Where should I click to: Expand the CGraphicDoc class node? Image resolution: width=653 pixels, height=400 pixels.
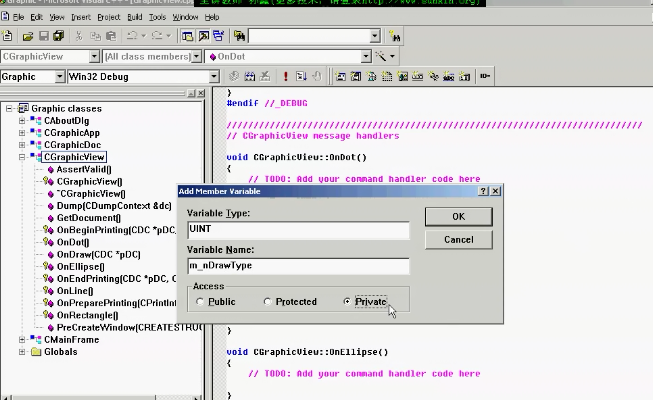tap(22, 145)
